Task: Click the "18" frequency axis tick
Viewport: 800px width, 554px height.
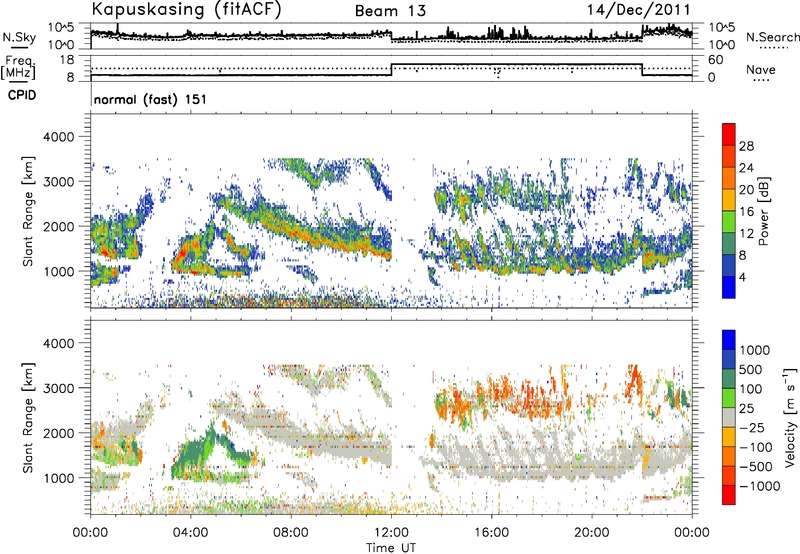Action: (67, 60)
